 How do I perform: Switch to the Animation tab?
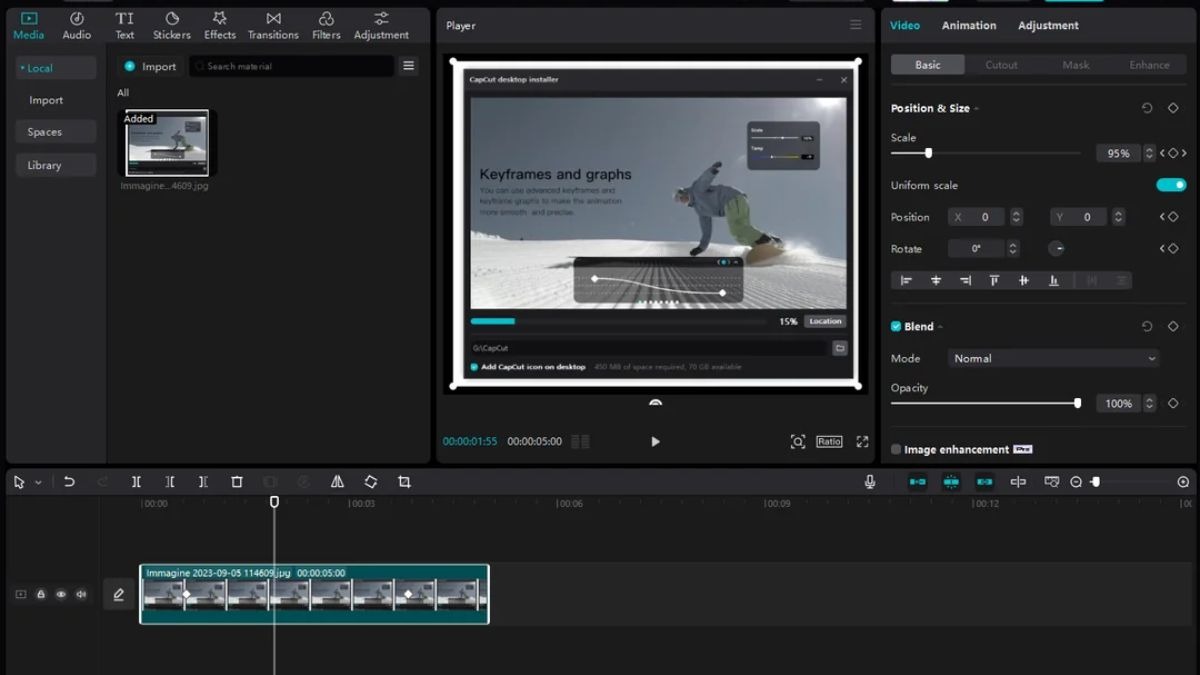969,25
